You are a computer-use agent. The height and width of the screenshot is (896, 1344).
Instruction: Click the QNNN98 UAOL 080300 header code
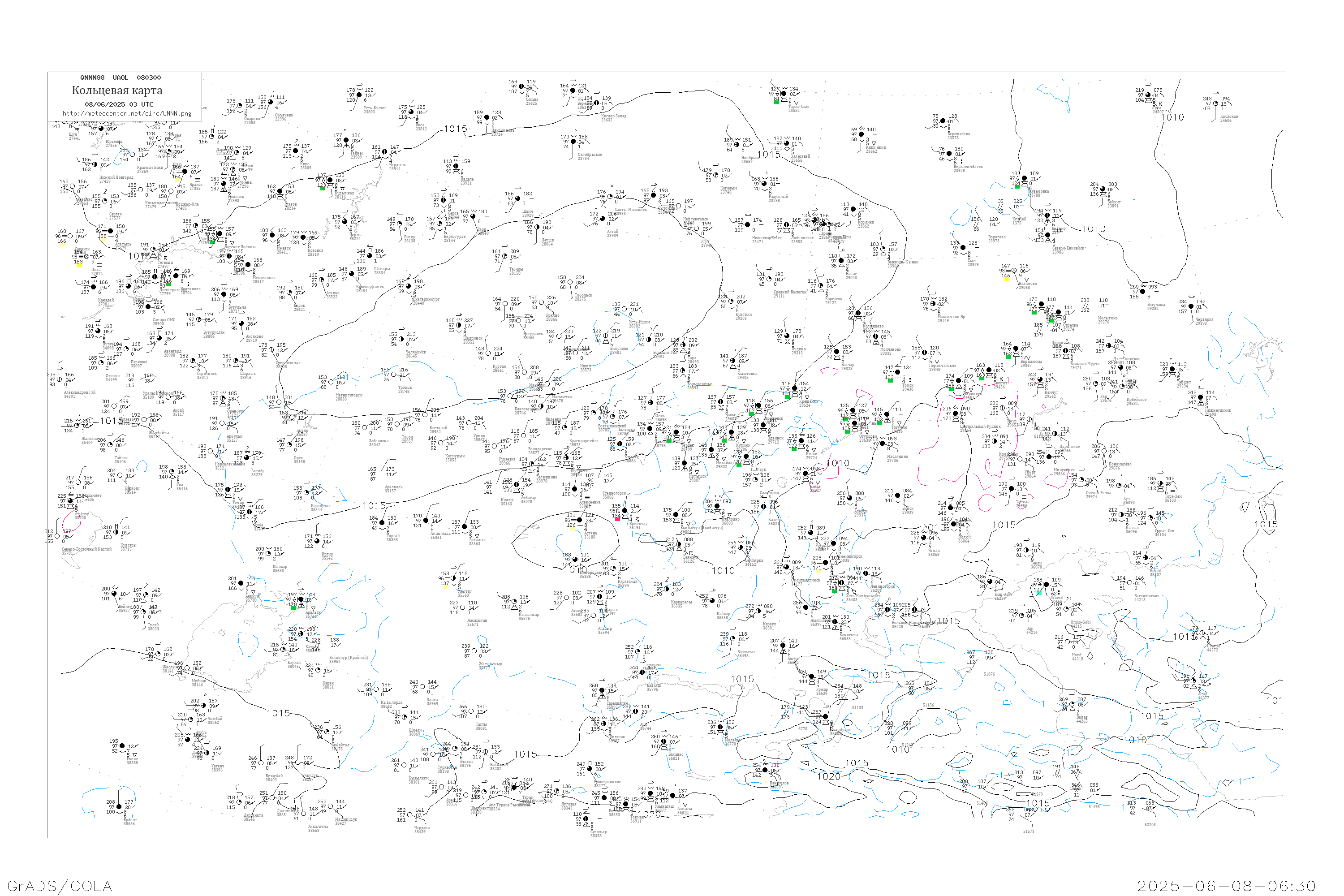pyautogui.click(x=120, y=78)
